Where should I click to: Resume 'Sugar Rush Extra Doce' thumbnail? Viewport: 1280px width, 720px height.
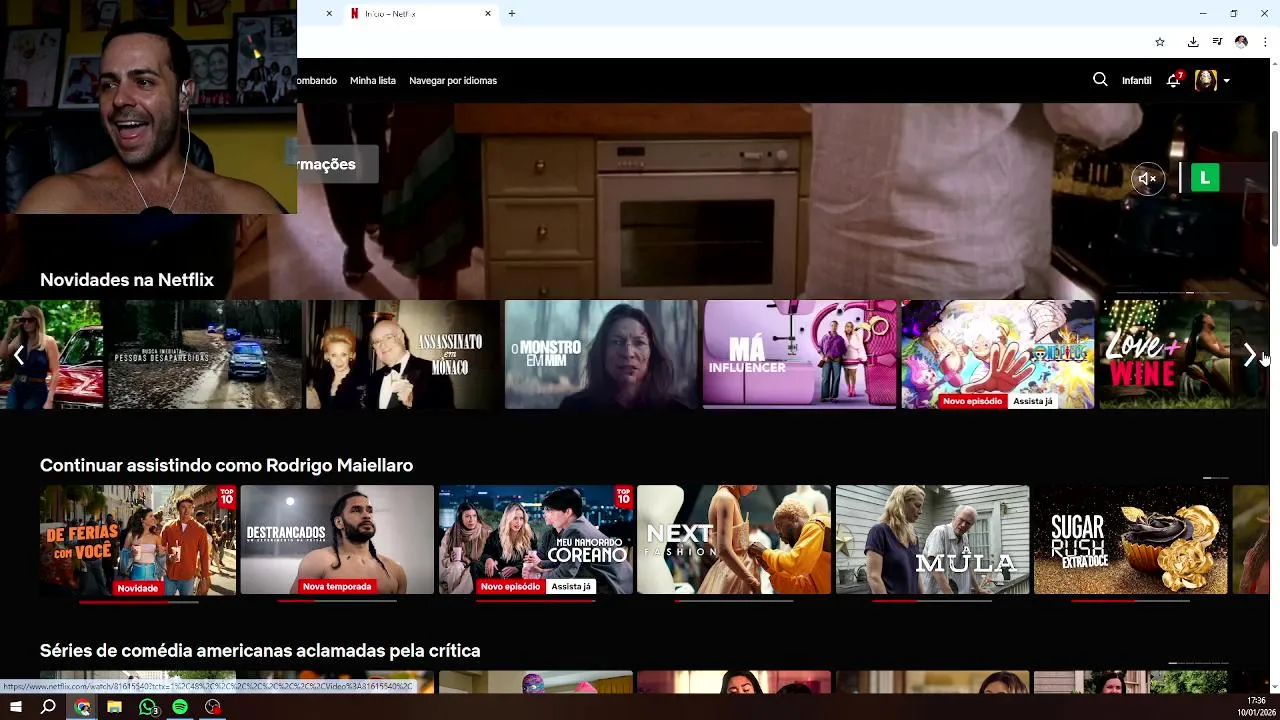pyautogui.click(x=1131, y=540)
